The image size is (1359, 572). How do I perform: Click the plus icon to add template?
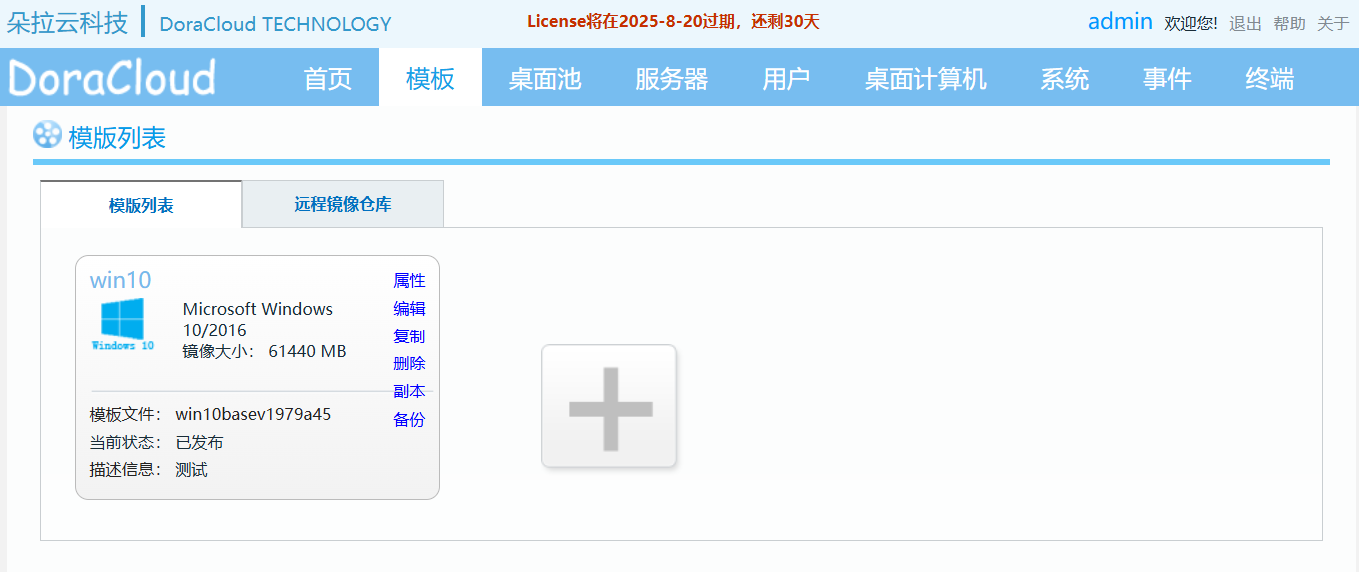coord(609,407)
